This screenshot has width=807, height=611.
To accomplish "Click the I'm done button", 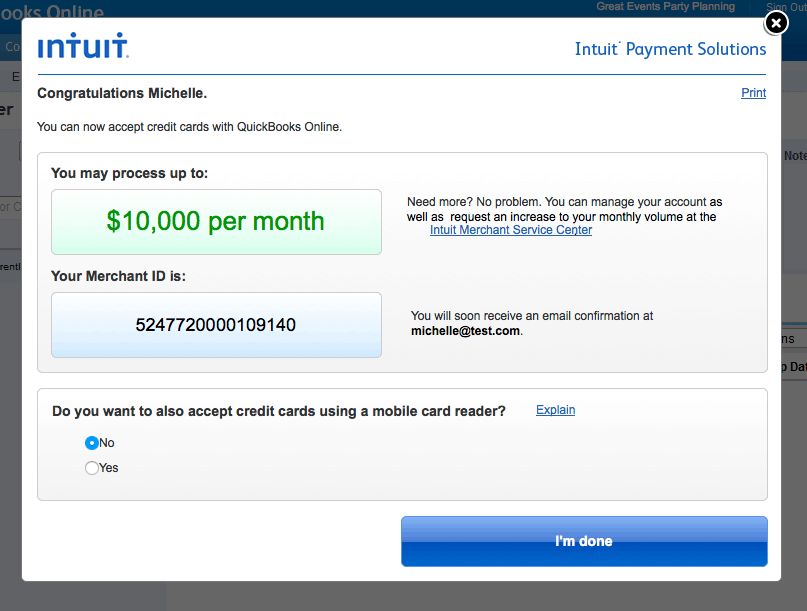I will 584,541.
